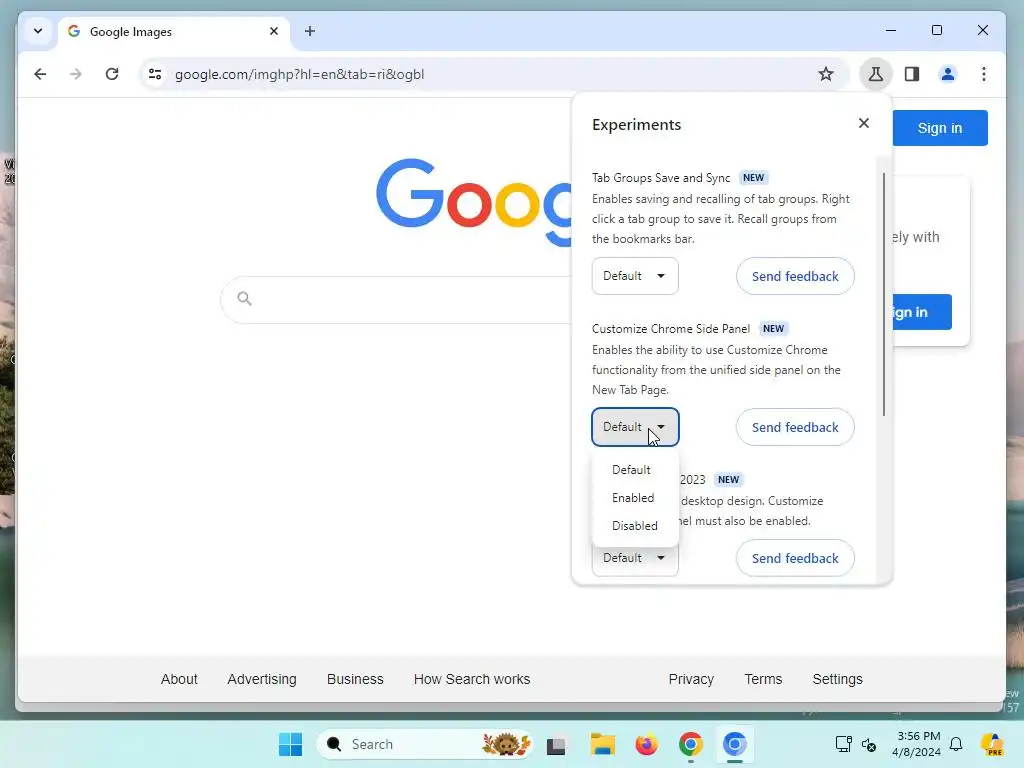1024x768 pixels.
Task: Open the pre-release colorful tray icon
Action: pos(992,744)
